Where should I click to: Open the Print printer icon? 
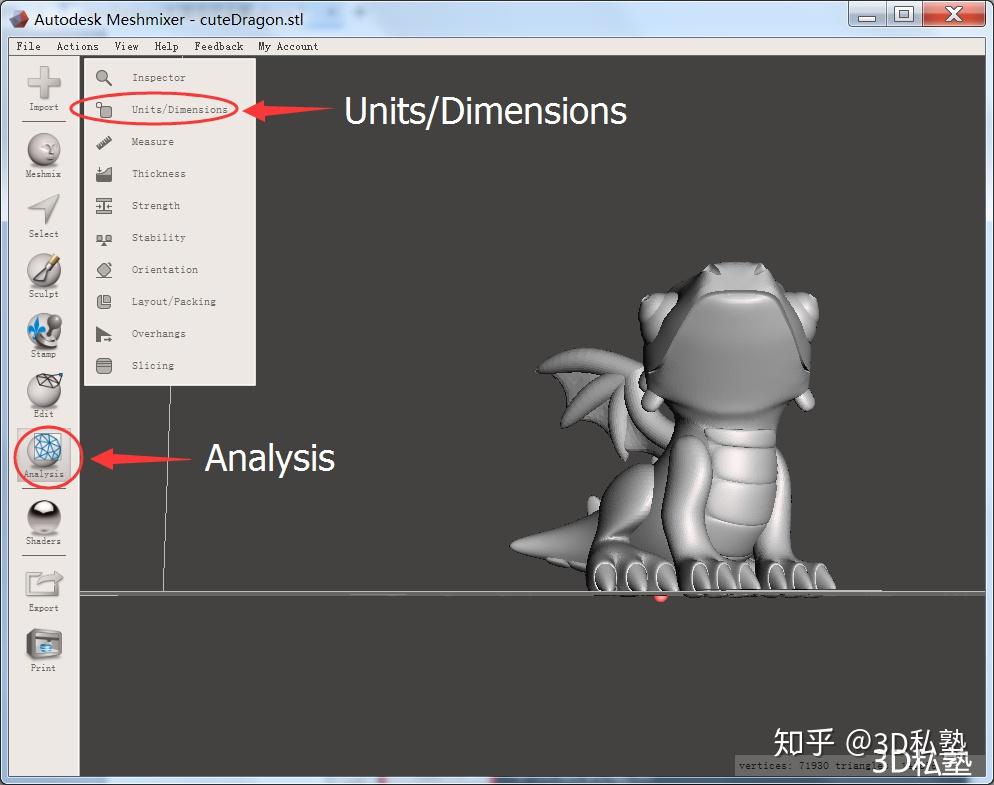44,644
